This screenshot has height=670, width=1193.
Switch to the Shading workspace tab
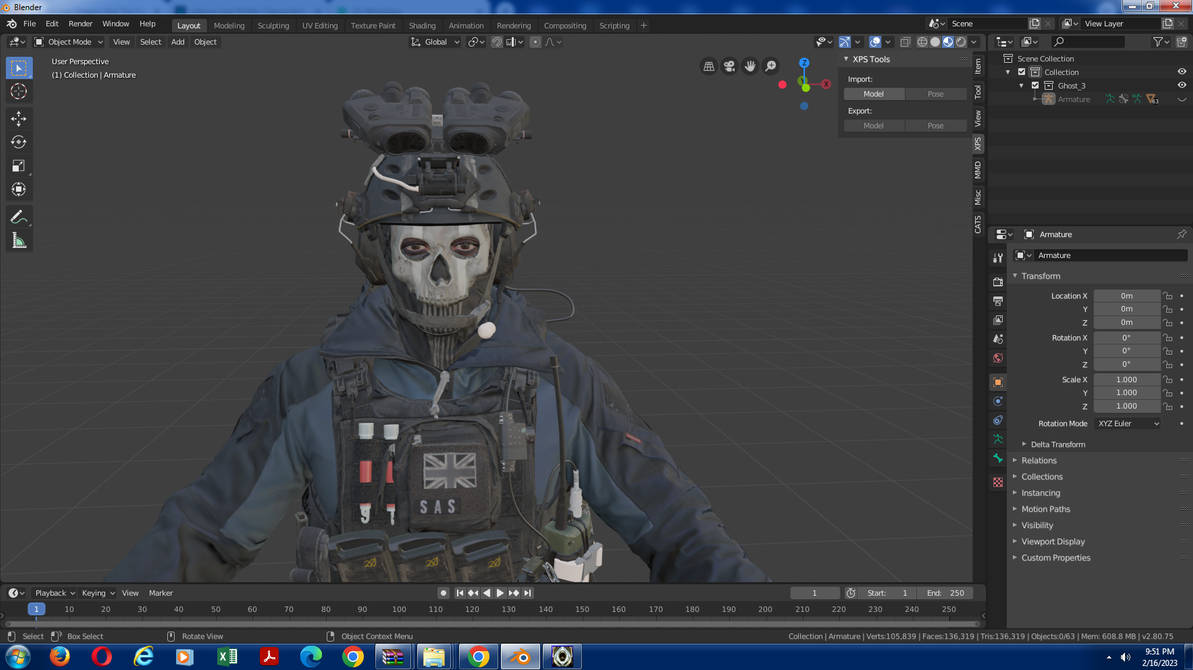(x=422, y=26)
